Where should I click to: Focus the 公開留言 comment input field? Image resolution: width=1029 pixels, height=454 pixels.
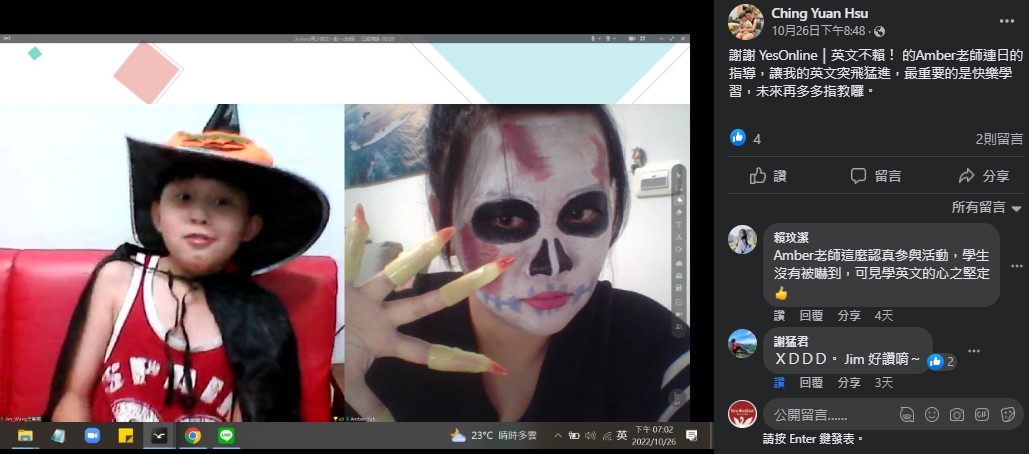pyautogui.click(x=892, y=415)
